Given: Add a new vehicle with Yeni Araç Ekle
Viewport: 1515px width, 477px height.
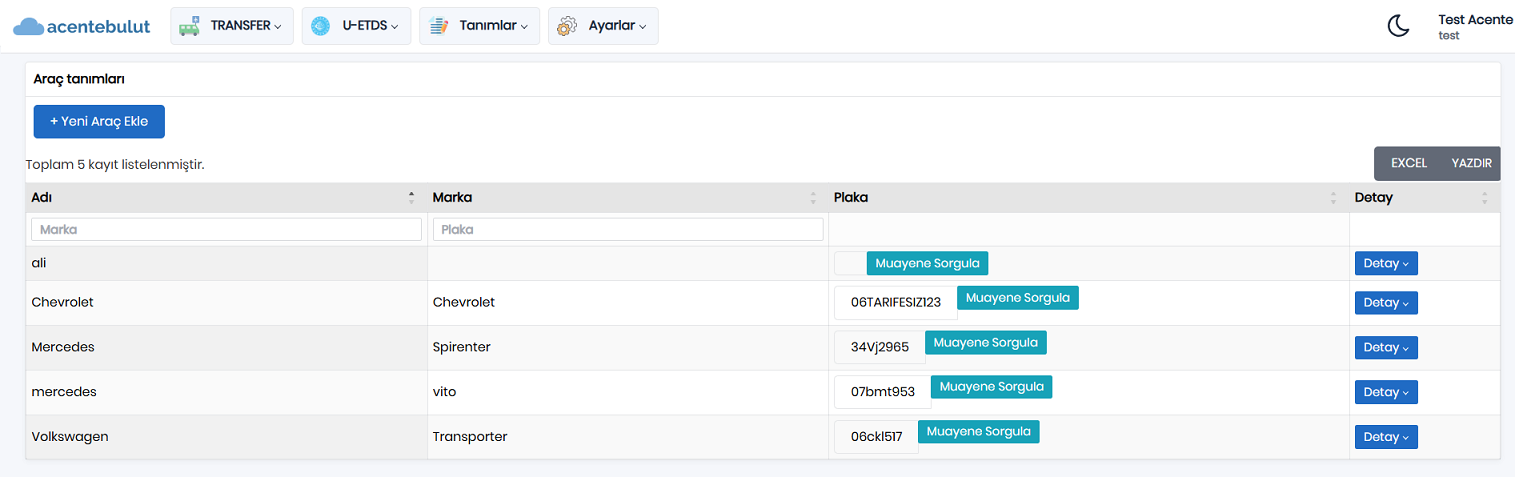Looking at the screenshot, I should pyautogui.click(x=99, y=121).
